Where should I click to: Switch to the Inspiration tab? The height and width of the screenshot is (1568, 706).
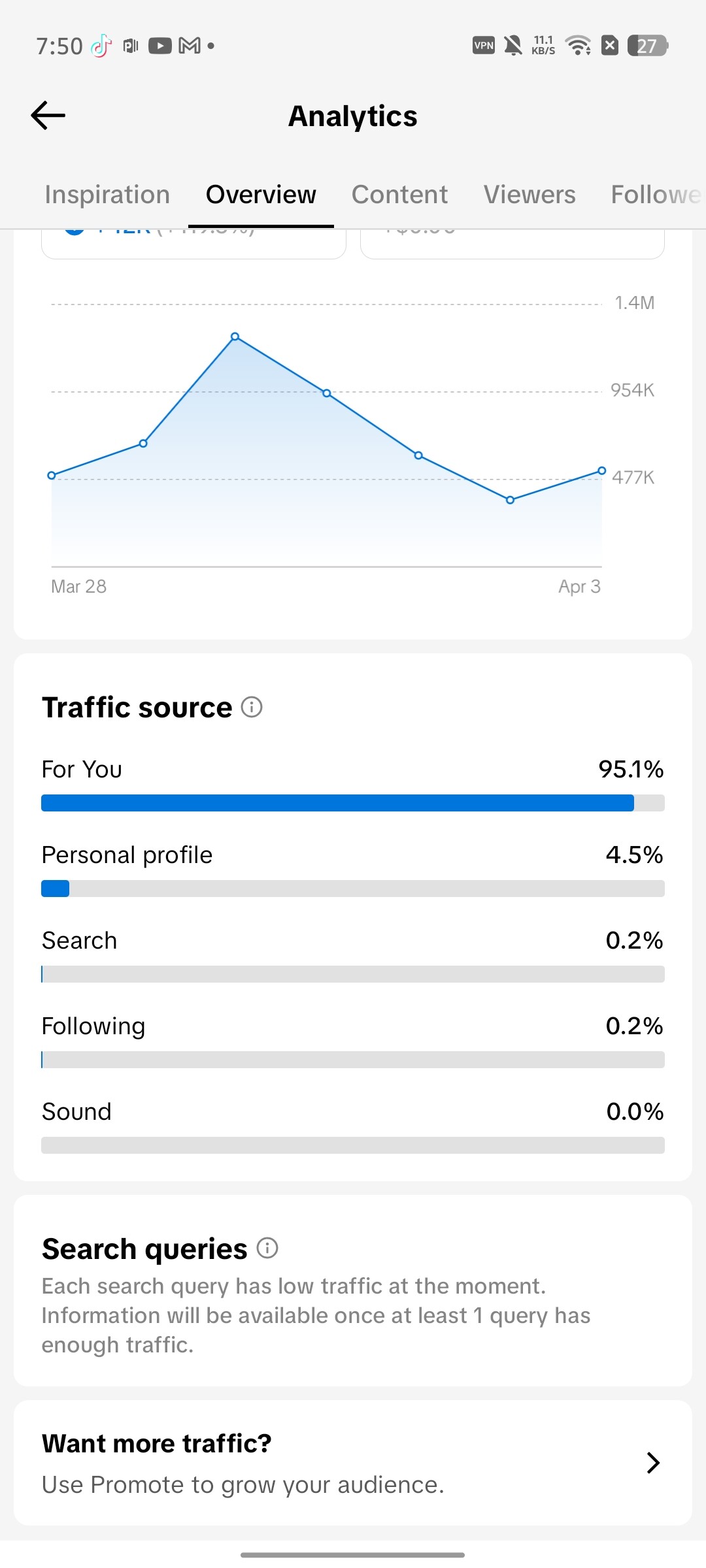pos(107,195)
